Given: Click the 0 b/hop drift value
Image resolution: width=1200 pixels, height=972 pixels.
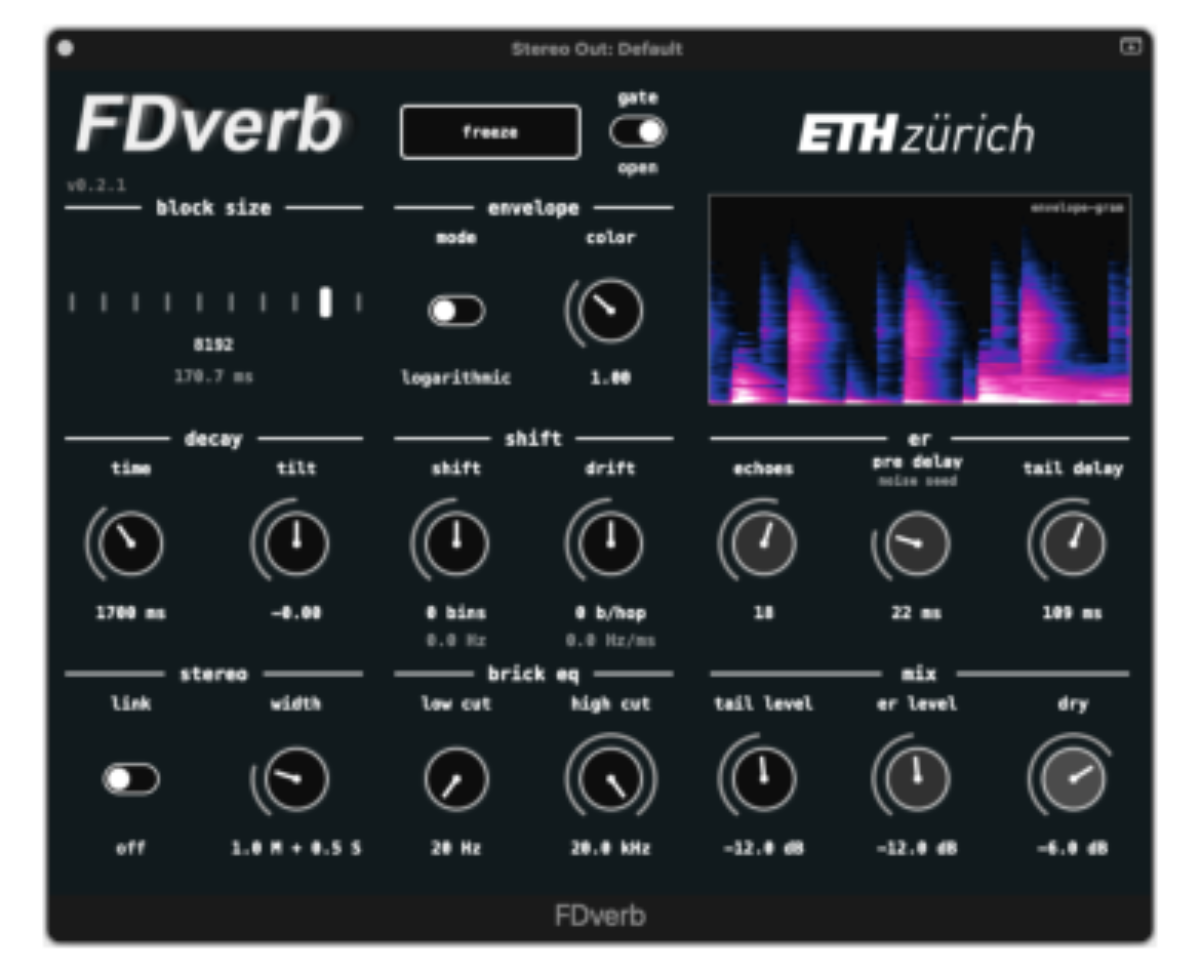Looking at the screenshot, I should (x=610, y=613).
